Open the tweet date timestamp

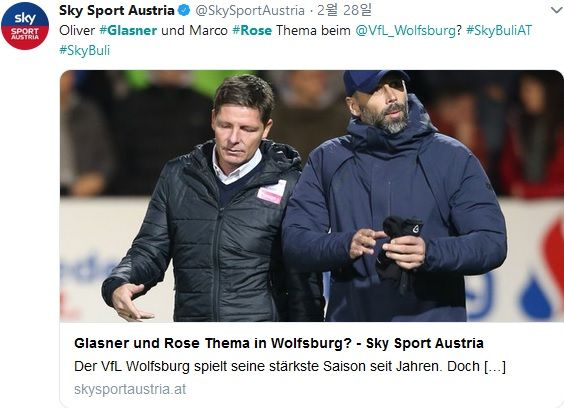(x=344, y=10)
